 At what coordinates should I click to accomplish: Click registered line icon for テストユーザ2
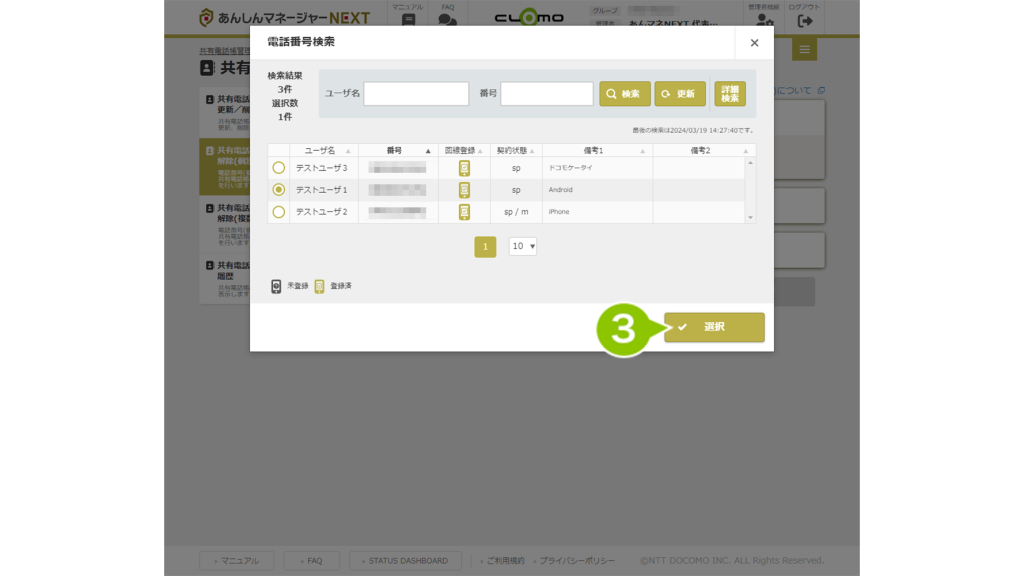click(464, 212)
